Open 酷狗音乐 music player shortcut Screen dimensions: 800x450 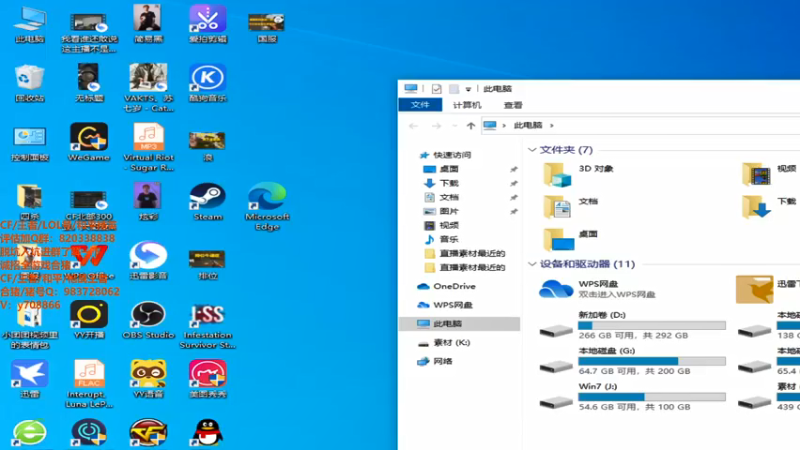[x=208, y=83]
